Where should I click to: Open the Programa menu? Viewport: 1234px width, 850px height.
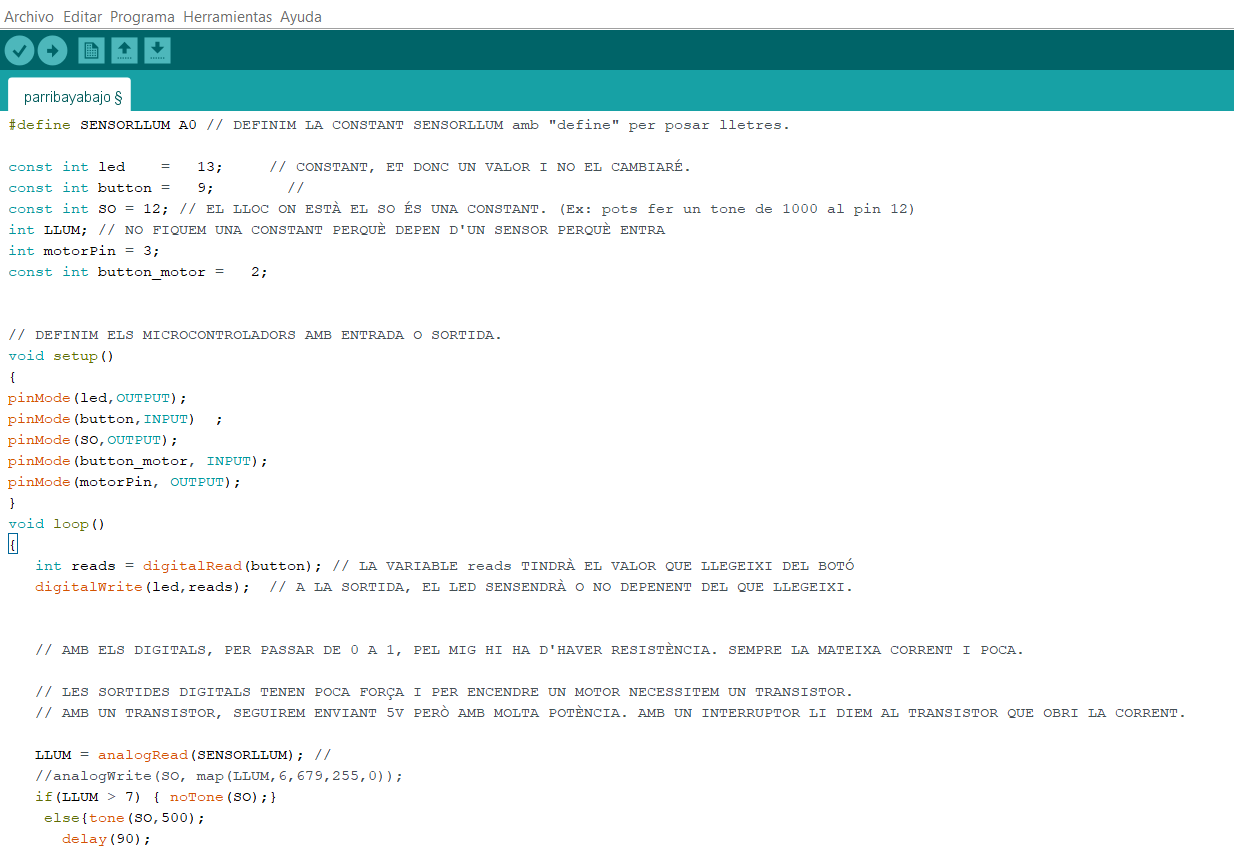tap(141, 16)
